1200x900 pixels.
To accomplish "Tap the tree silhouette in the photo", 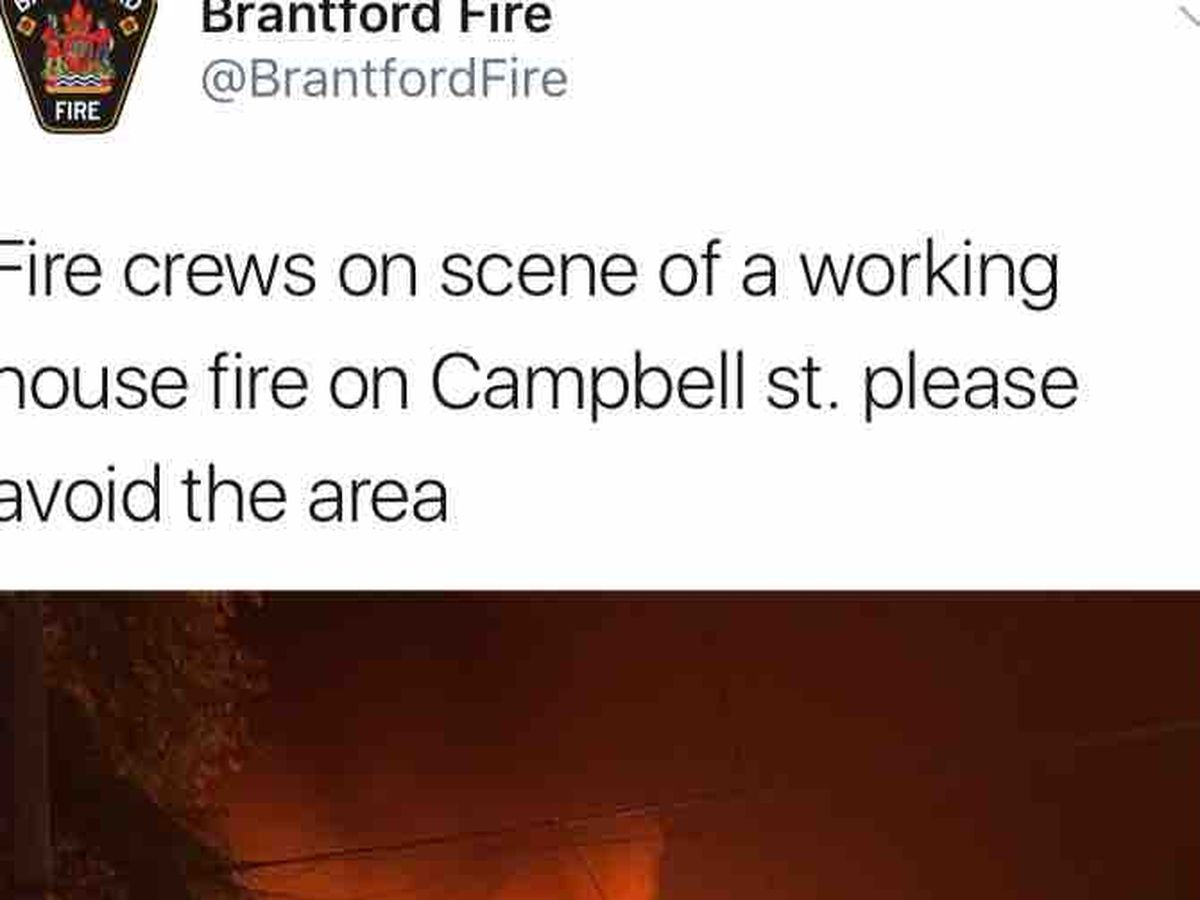I will 140,720.
